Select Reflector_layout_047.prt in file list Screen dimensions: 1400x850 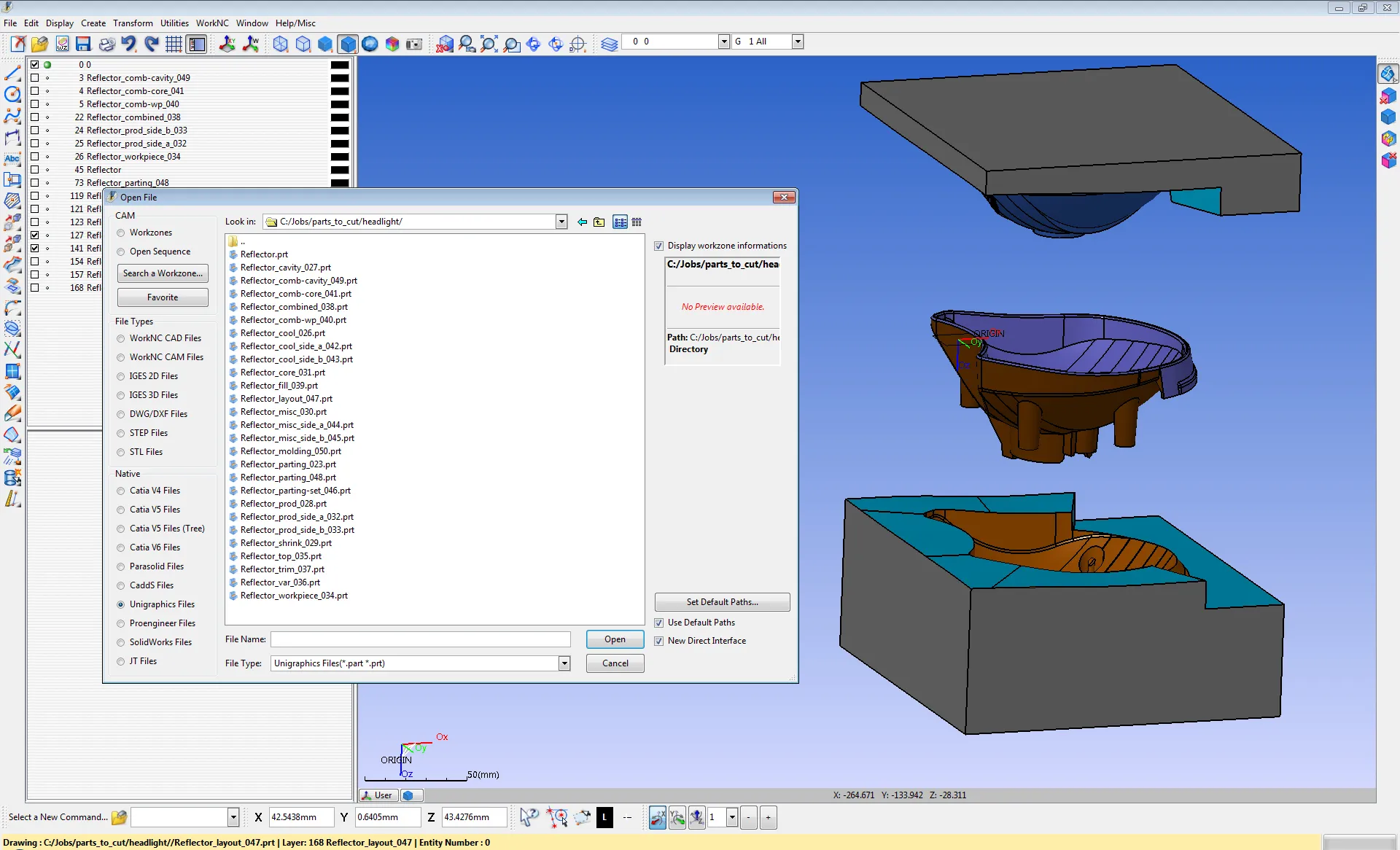pos(286,399)
